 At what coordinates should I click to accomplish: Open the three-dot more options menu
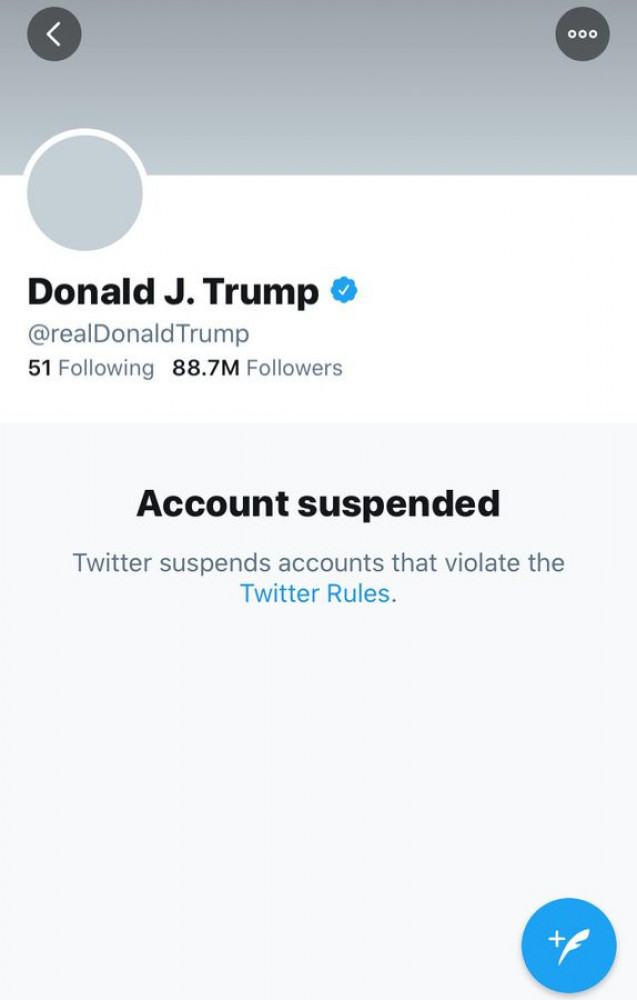click(x=582, y=34)
